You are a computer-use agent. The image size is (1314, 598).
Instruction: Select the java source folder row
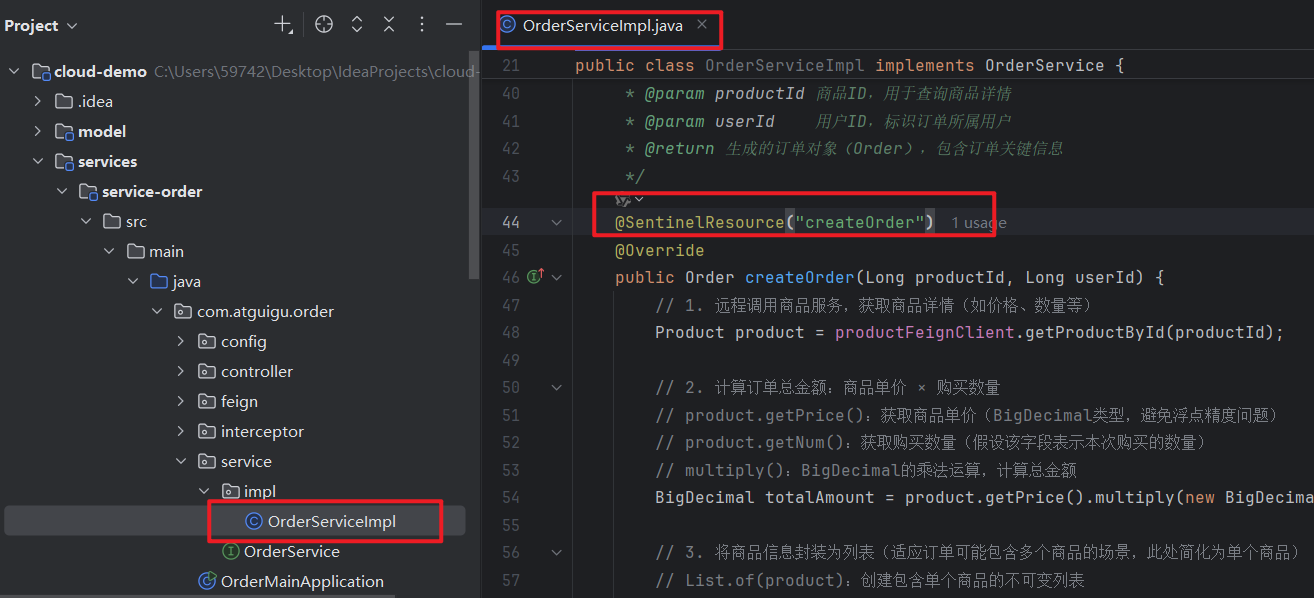click(x=234, y=281)
